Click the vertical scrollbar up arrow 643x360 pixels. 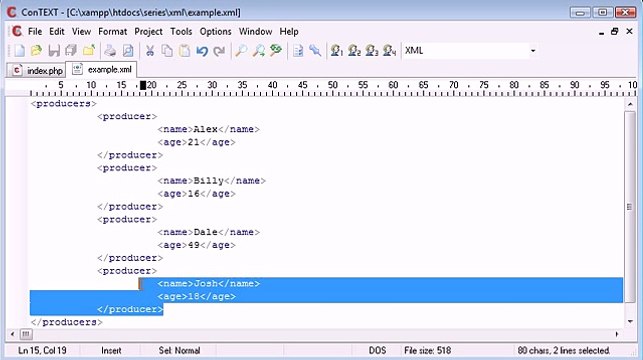tap(630, 105)
